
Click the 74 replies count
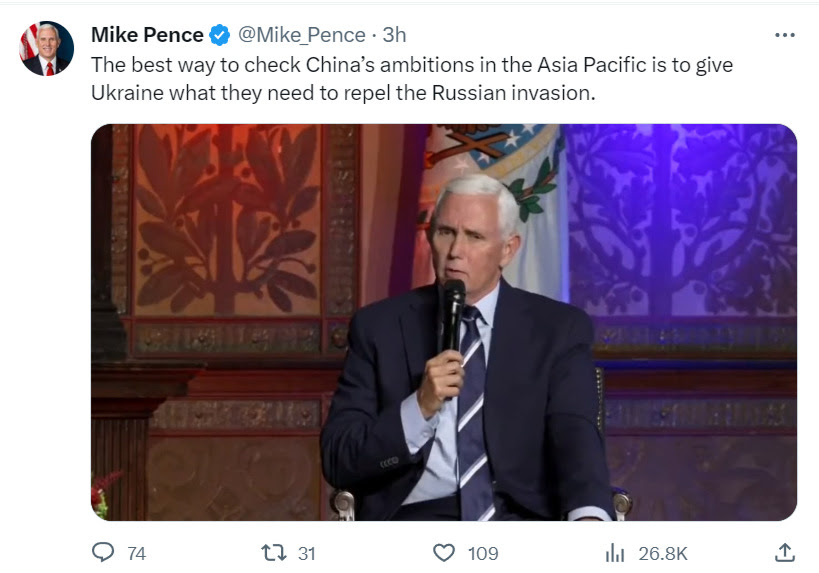[137, 553]
